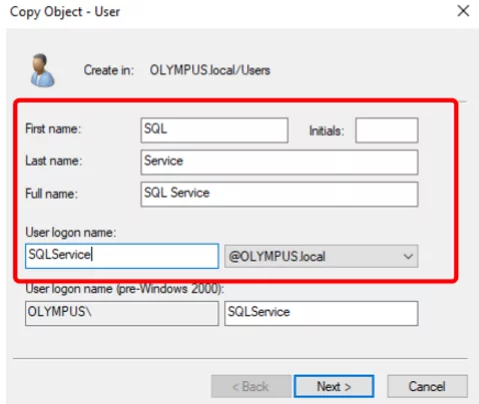The image size is (479, 404).
Task: Expand the UPN suffix chevron arrow
Action: (x=408, y=256)
